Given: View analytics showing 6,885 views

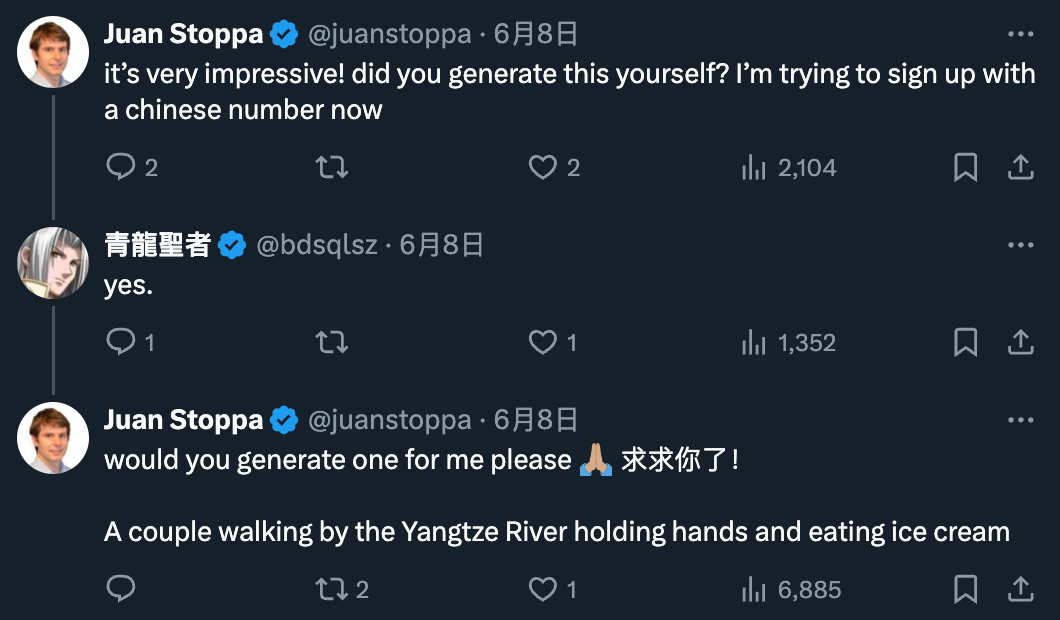Looking at the screenshot, I should [x=790, y=589].
